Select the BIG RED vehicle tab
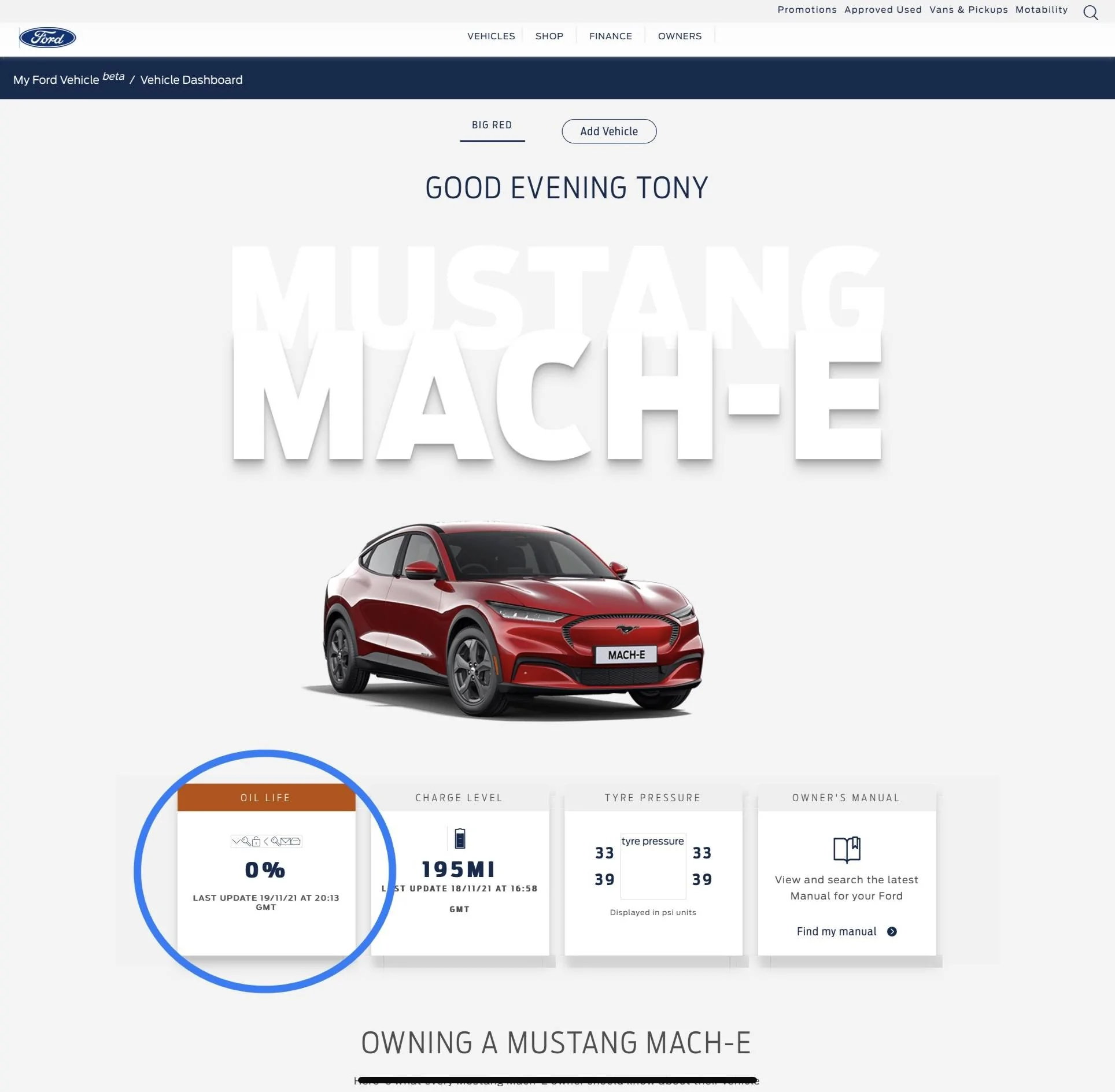Image resolution: width=1115 pixels, height=1092 pixels. click(492, 125)
